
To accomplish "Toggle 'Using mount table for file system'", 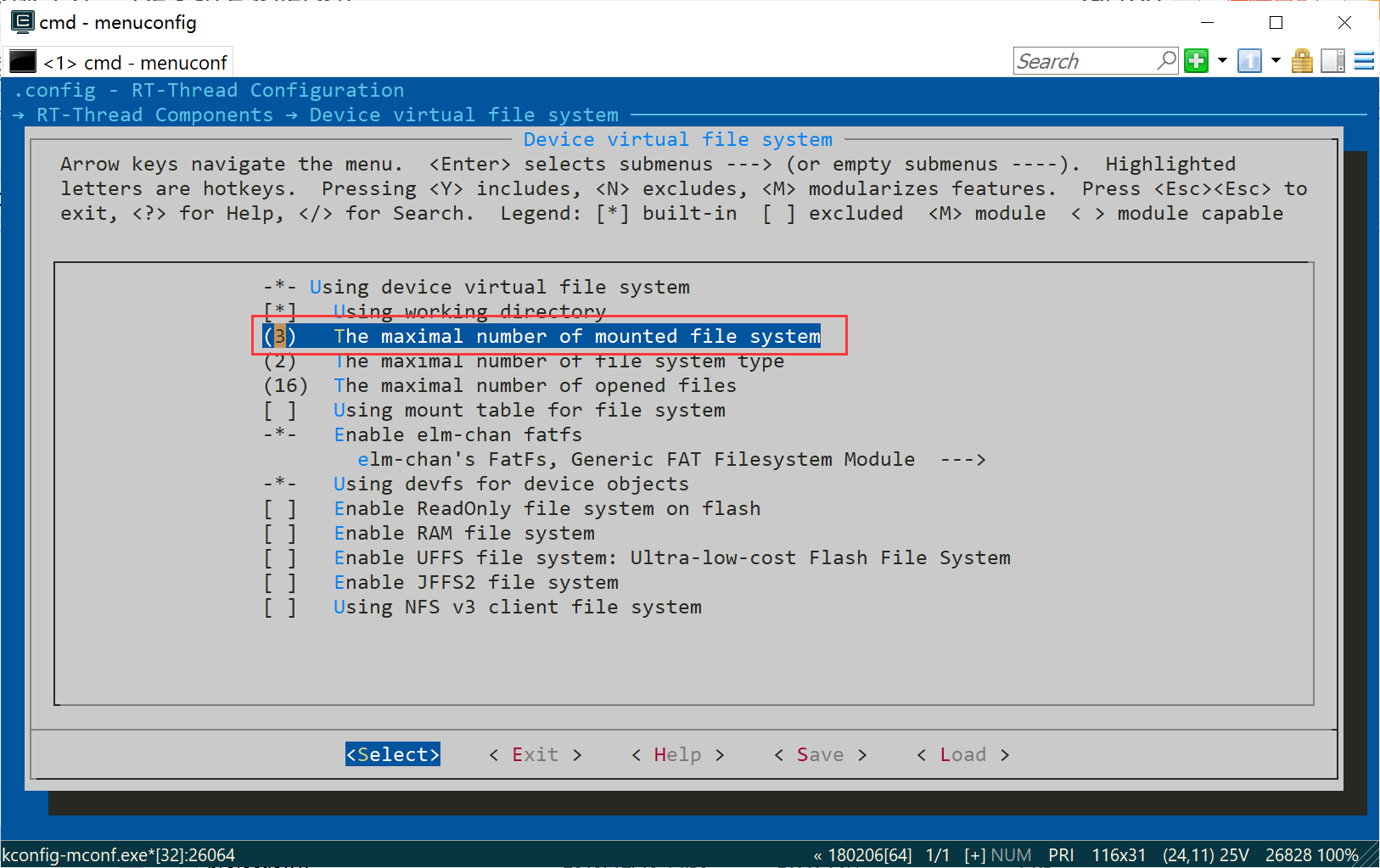I will click(x=494, y=410).
